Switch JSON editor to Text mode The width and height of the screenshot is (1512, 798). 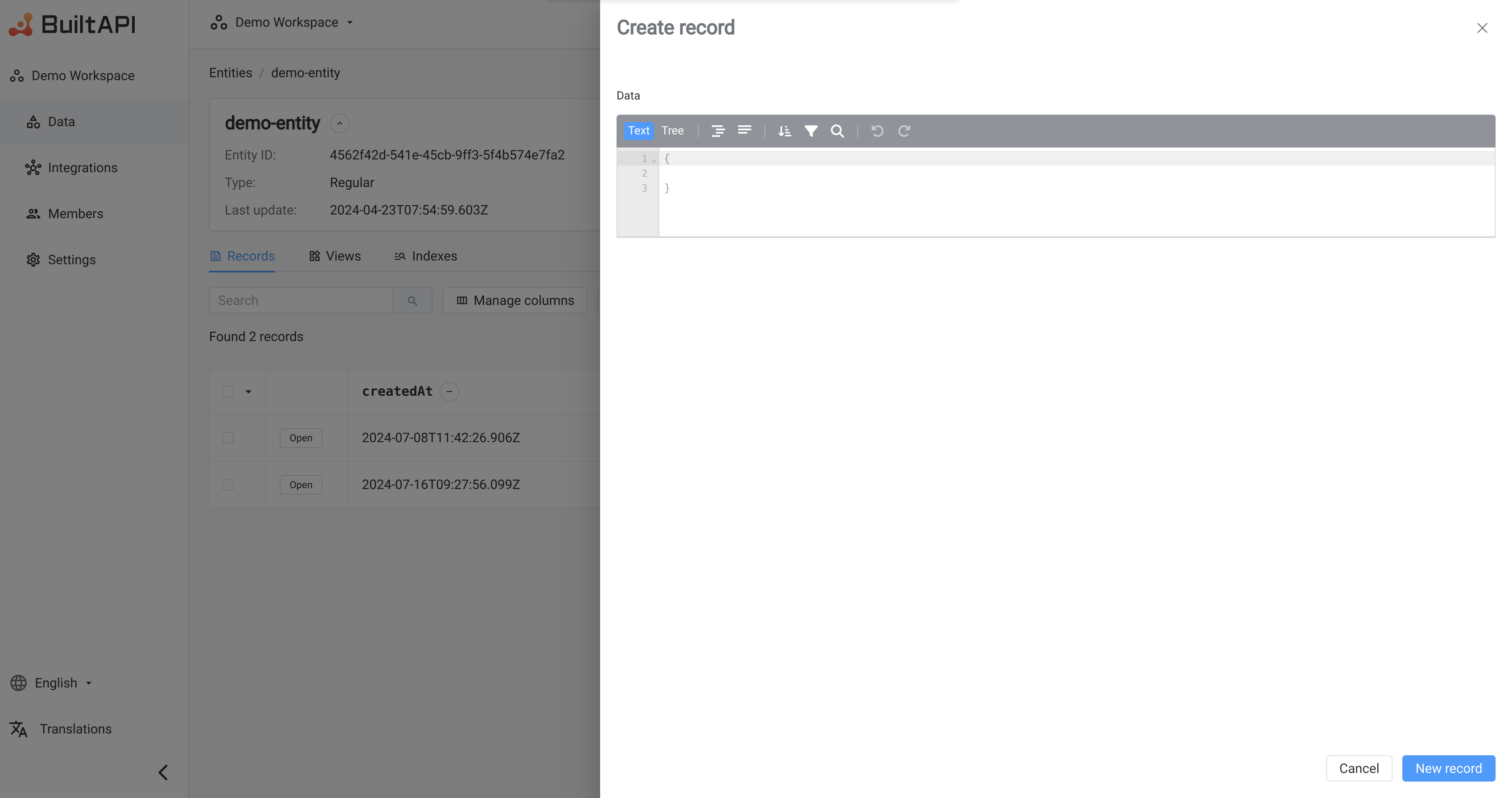639,130
